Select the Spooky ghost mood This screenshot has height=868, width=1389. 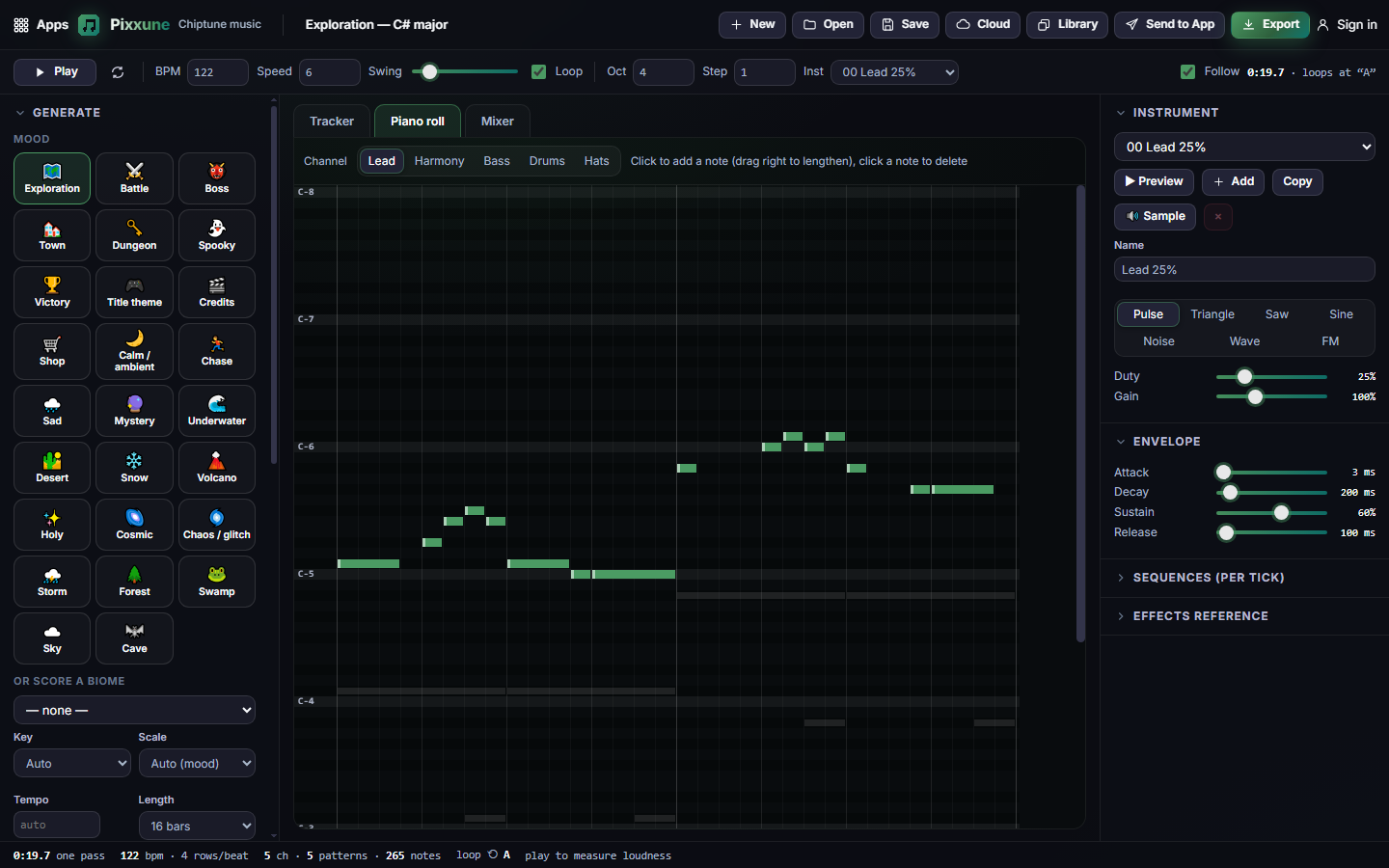[x=217, y=235]
